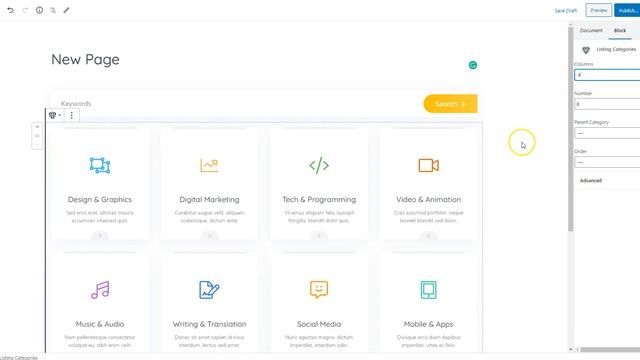Open the Video & Animation category title
Image resolution: width=640 pixels, height=360 pixels.
click(429, 200)
